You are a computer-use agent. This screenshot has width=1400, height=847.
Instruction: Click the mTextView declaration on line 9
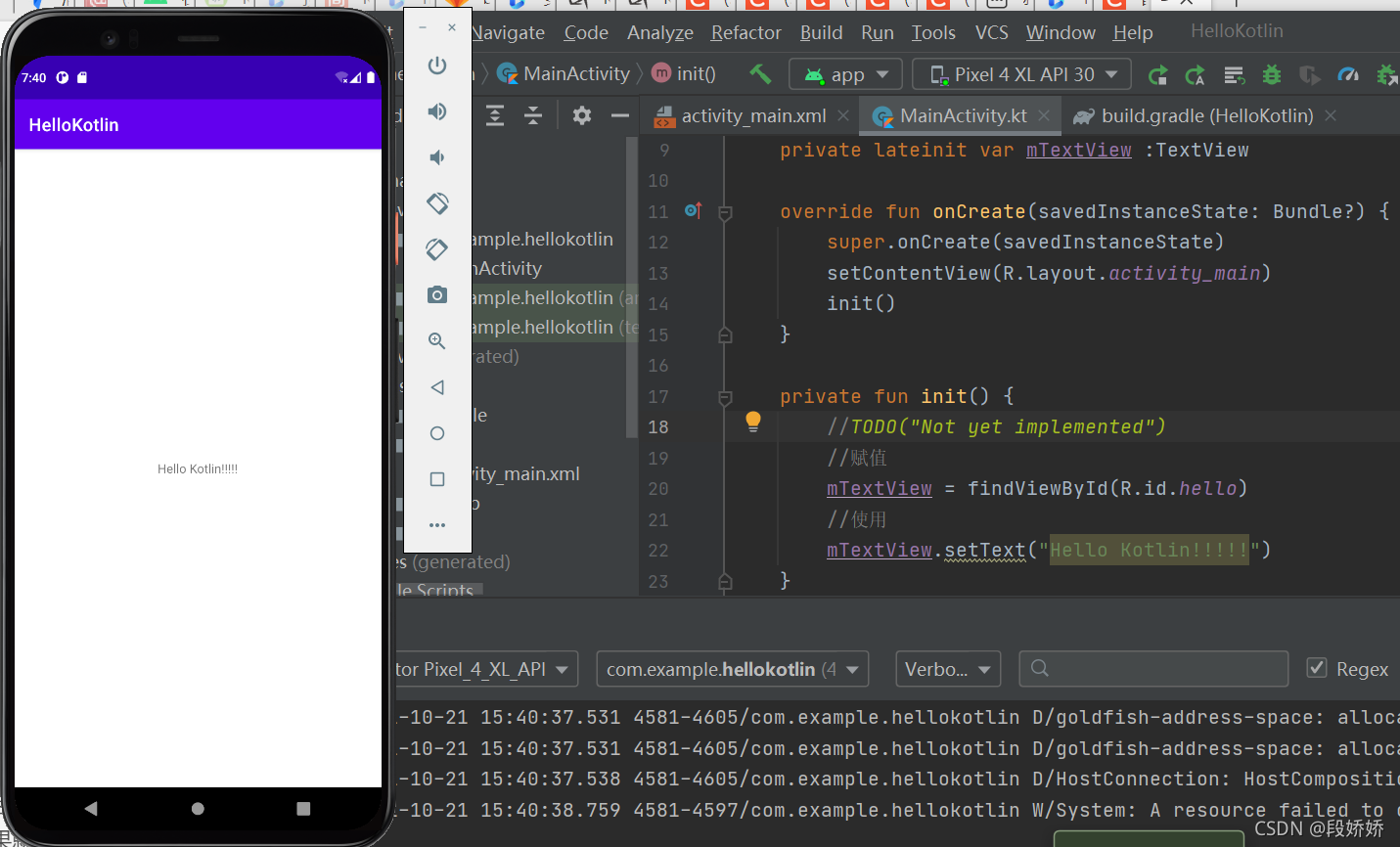pyautogui.click(x=1078, y=150)
